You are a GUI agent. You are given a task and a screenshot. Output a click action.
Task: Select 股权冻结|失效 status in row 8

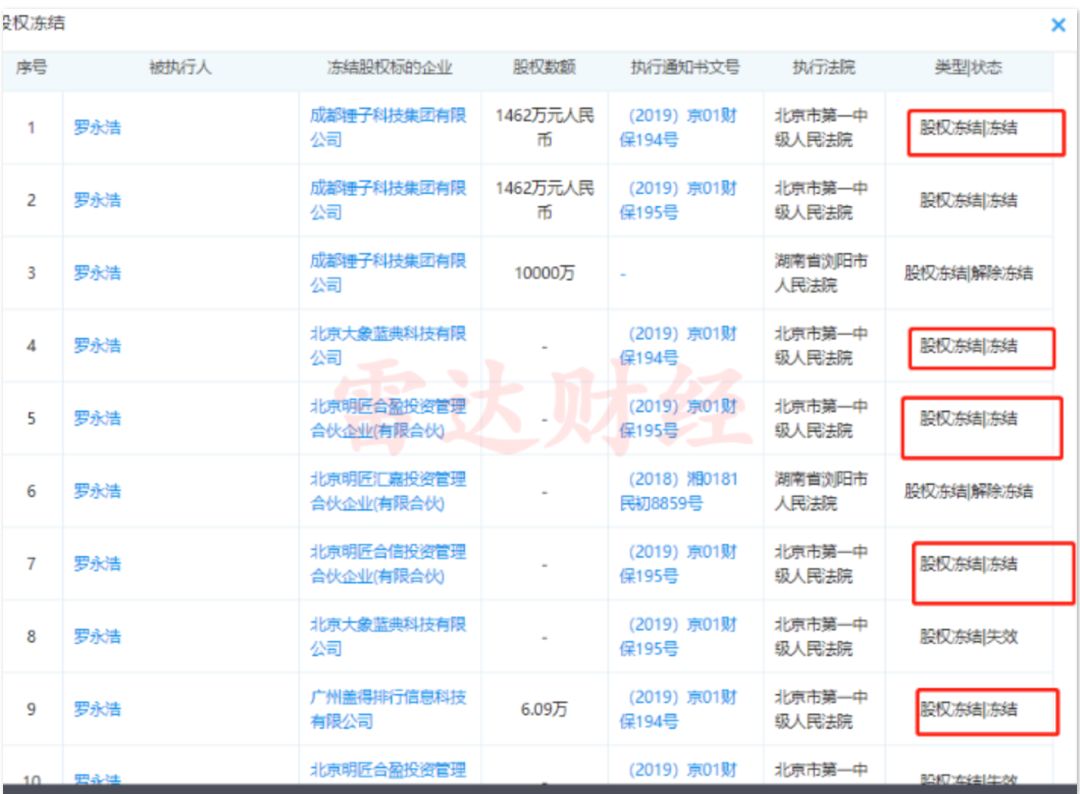point(968,636)
